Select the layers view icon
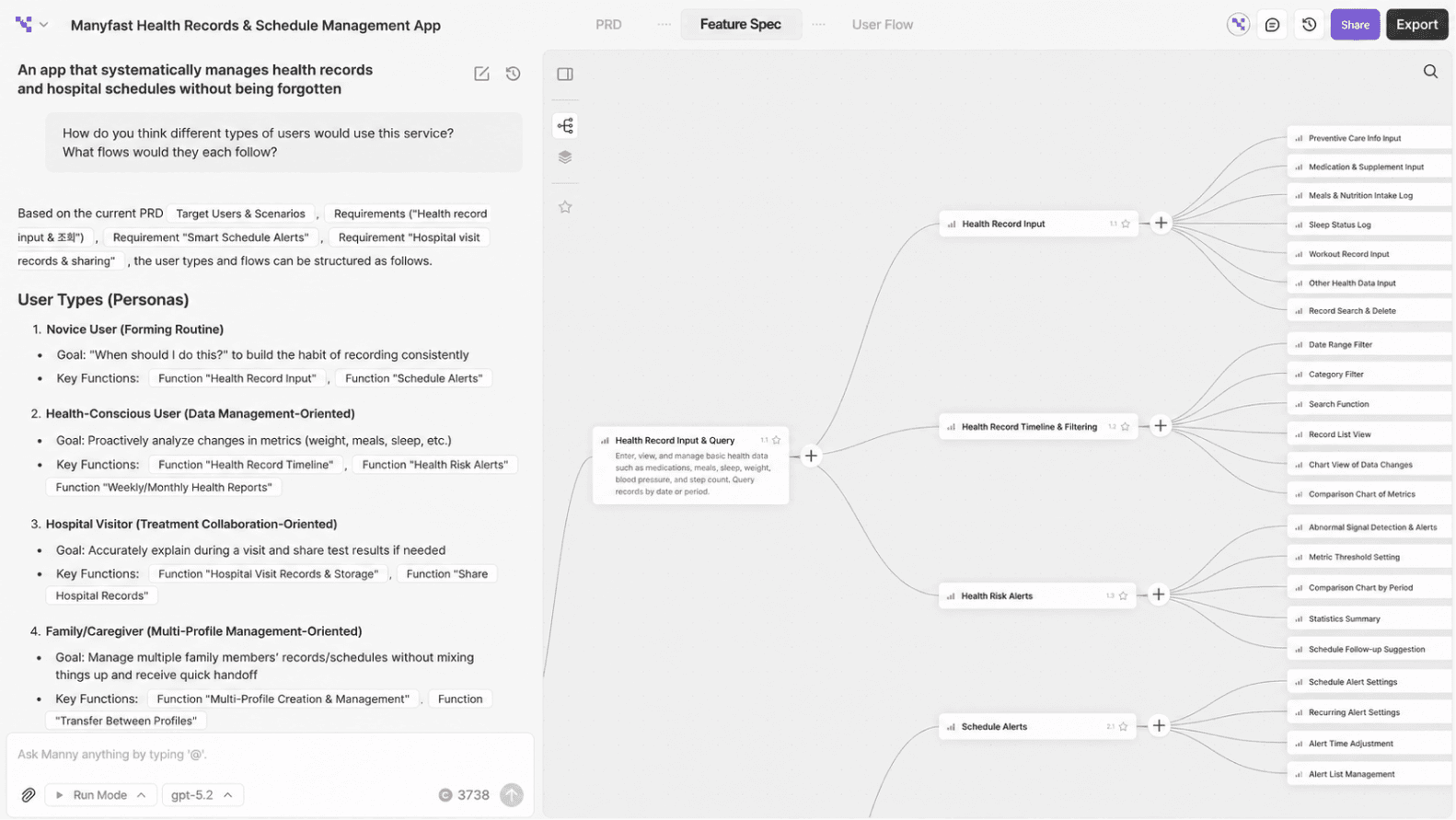The image size is (1456, 820). pos(565,157)
